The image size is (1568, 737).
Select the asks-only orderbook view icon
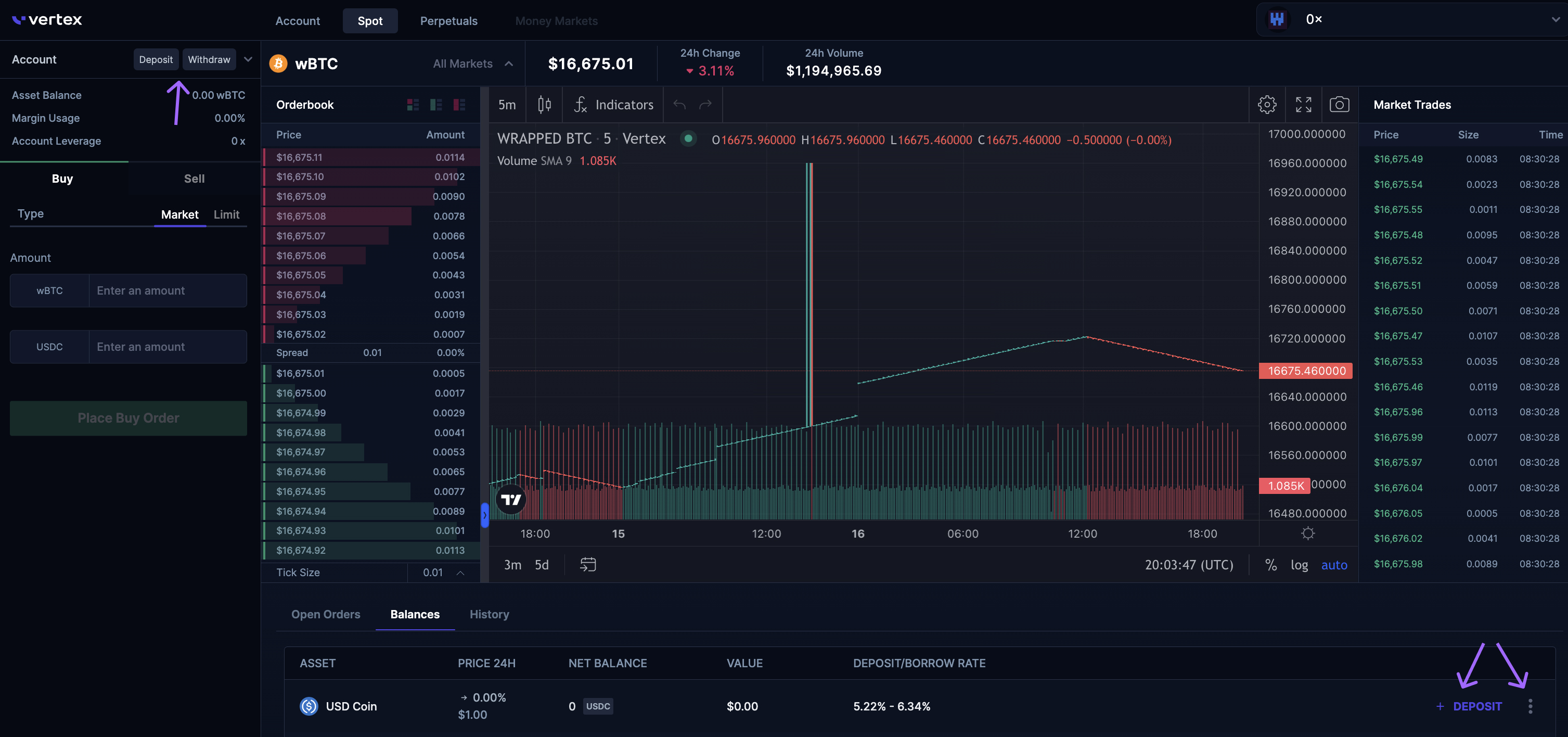tap(459, 105)
